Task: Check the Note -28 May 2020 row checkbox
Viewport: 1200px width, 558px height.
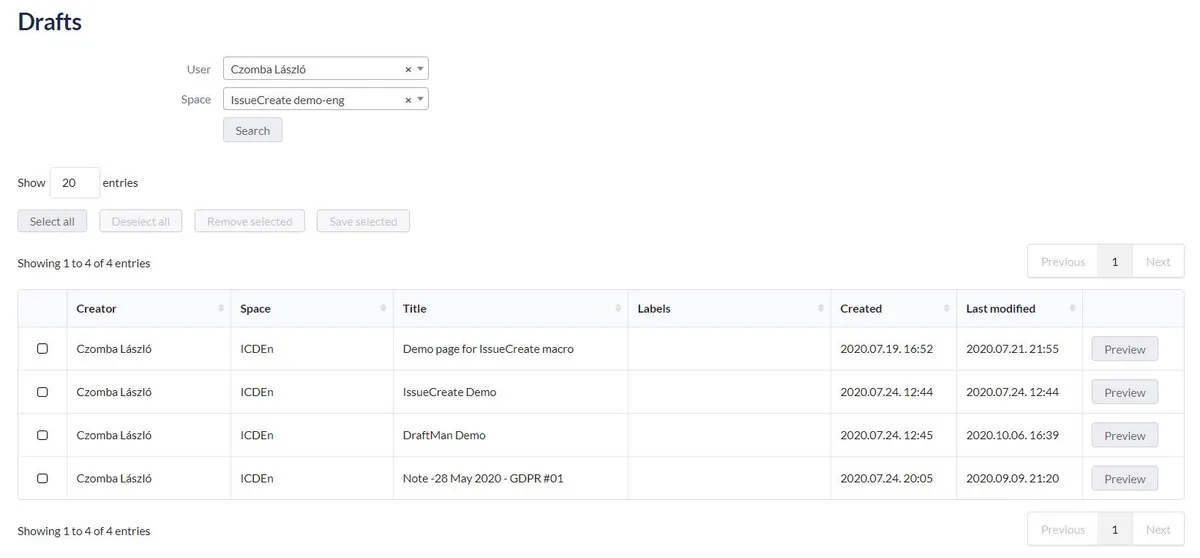Action: [x=42, y=478]
